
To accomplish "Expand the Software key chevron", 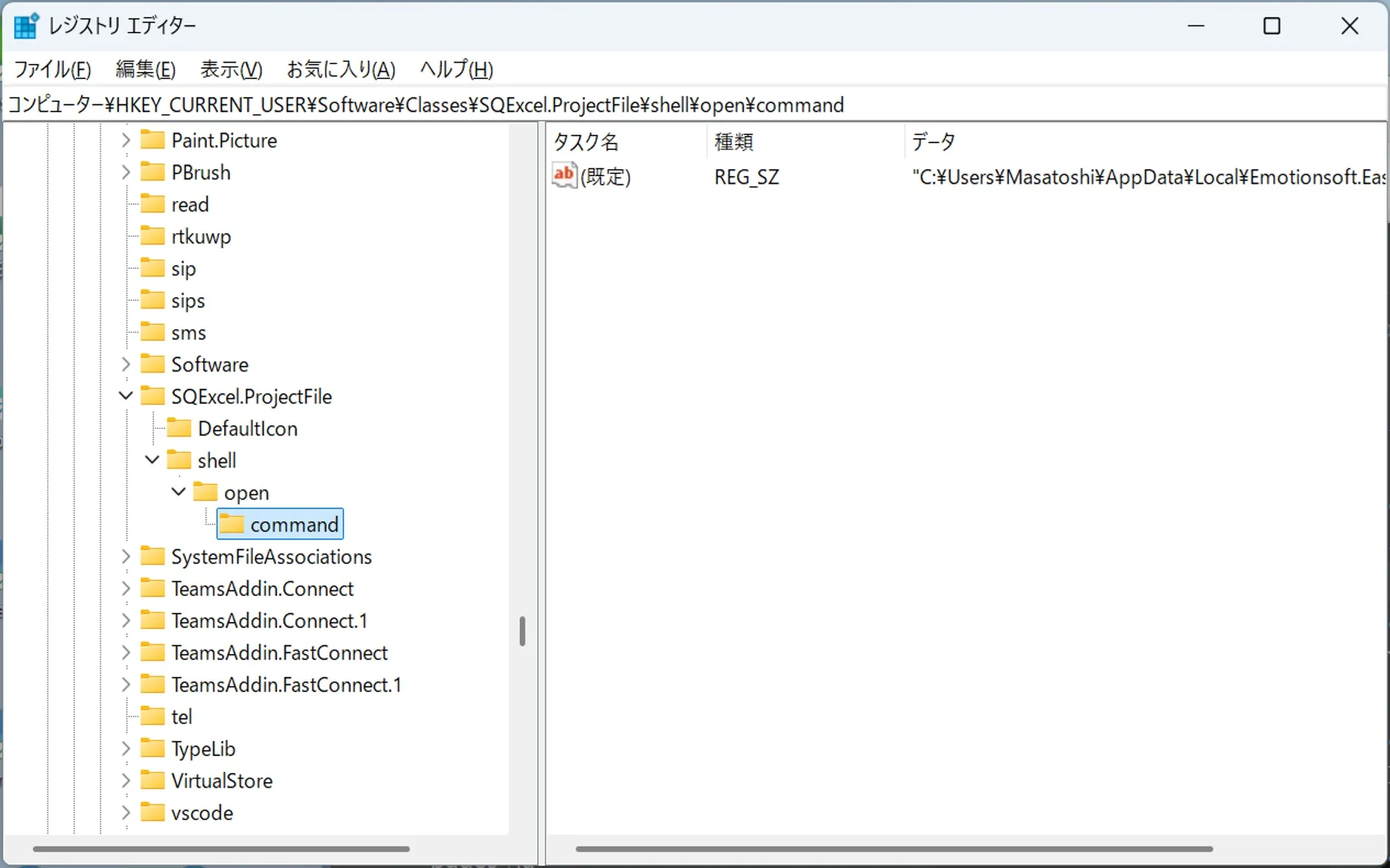I will (126, 364).
